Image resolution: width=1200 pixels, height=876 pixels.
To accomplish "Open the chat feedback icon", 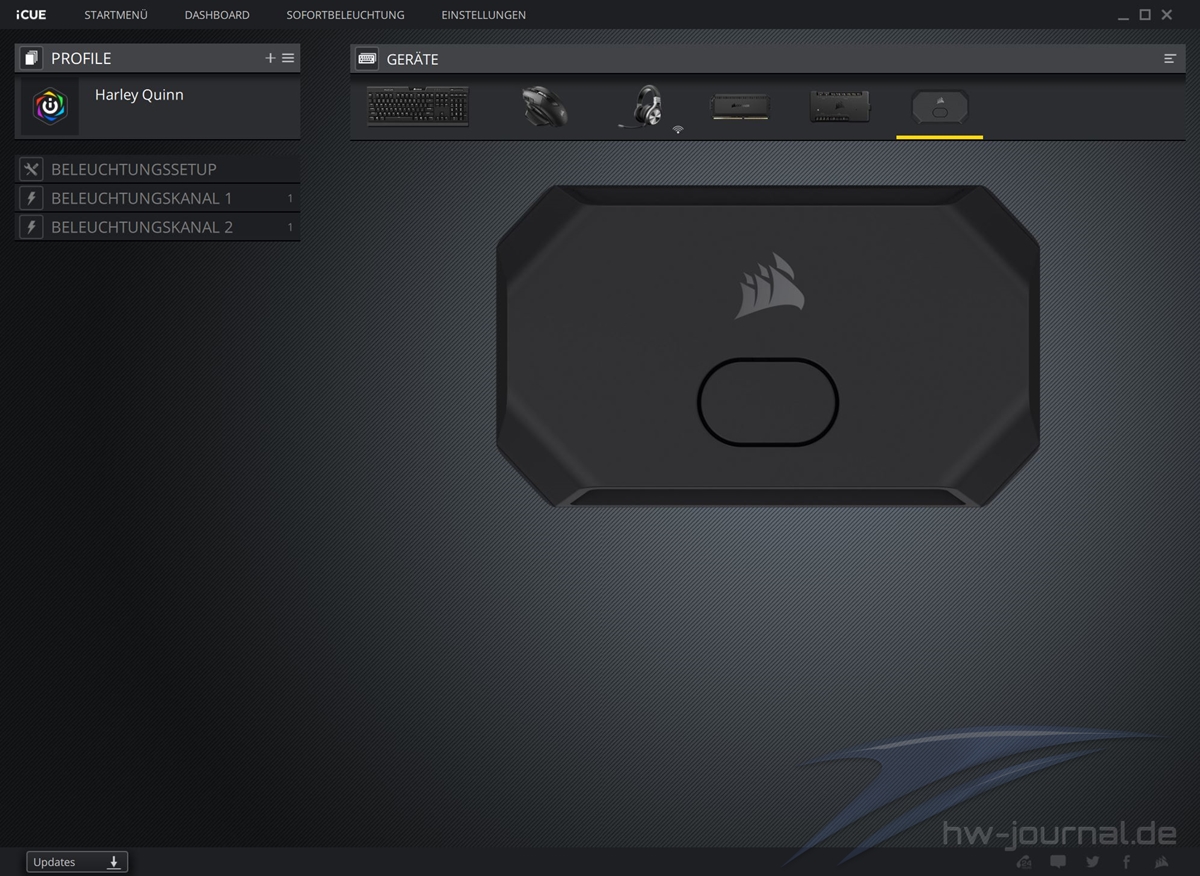I will point(1058,861).
